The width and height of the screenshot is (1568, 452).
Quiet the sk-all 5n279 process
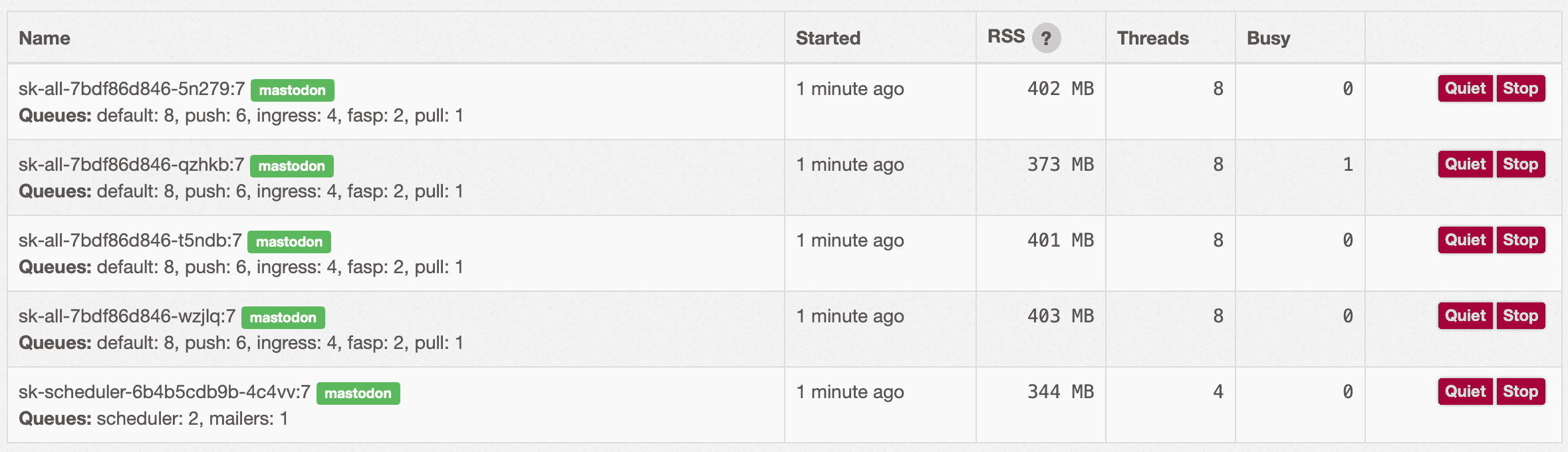(x=1465, y=88)
